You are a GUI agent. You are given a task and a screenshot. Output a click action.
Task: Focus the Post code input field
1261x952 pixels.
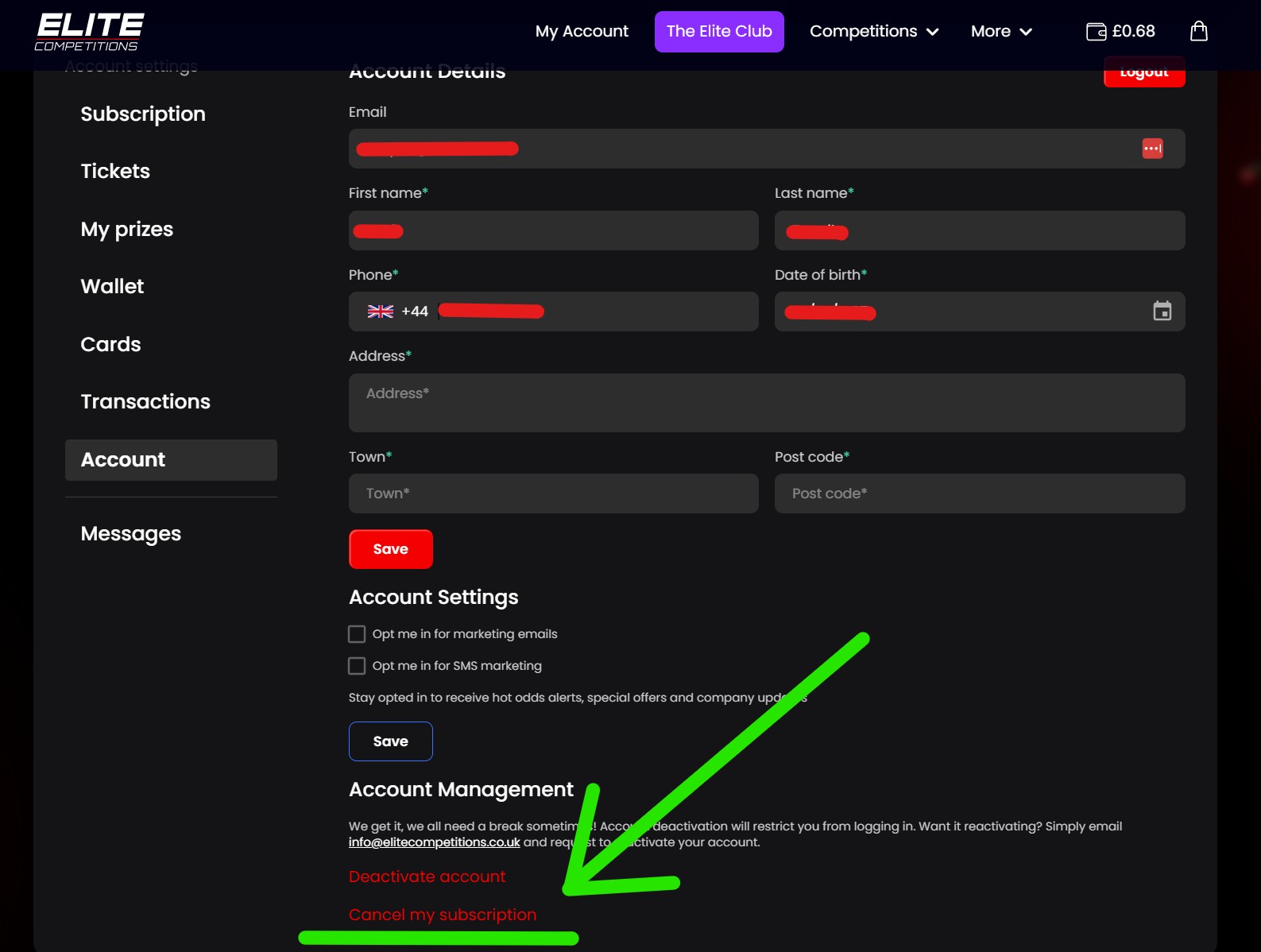tap(979, 493)
